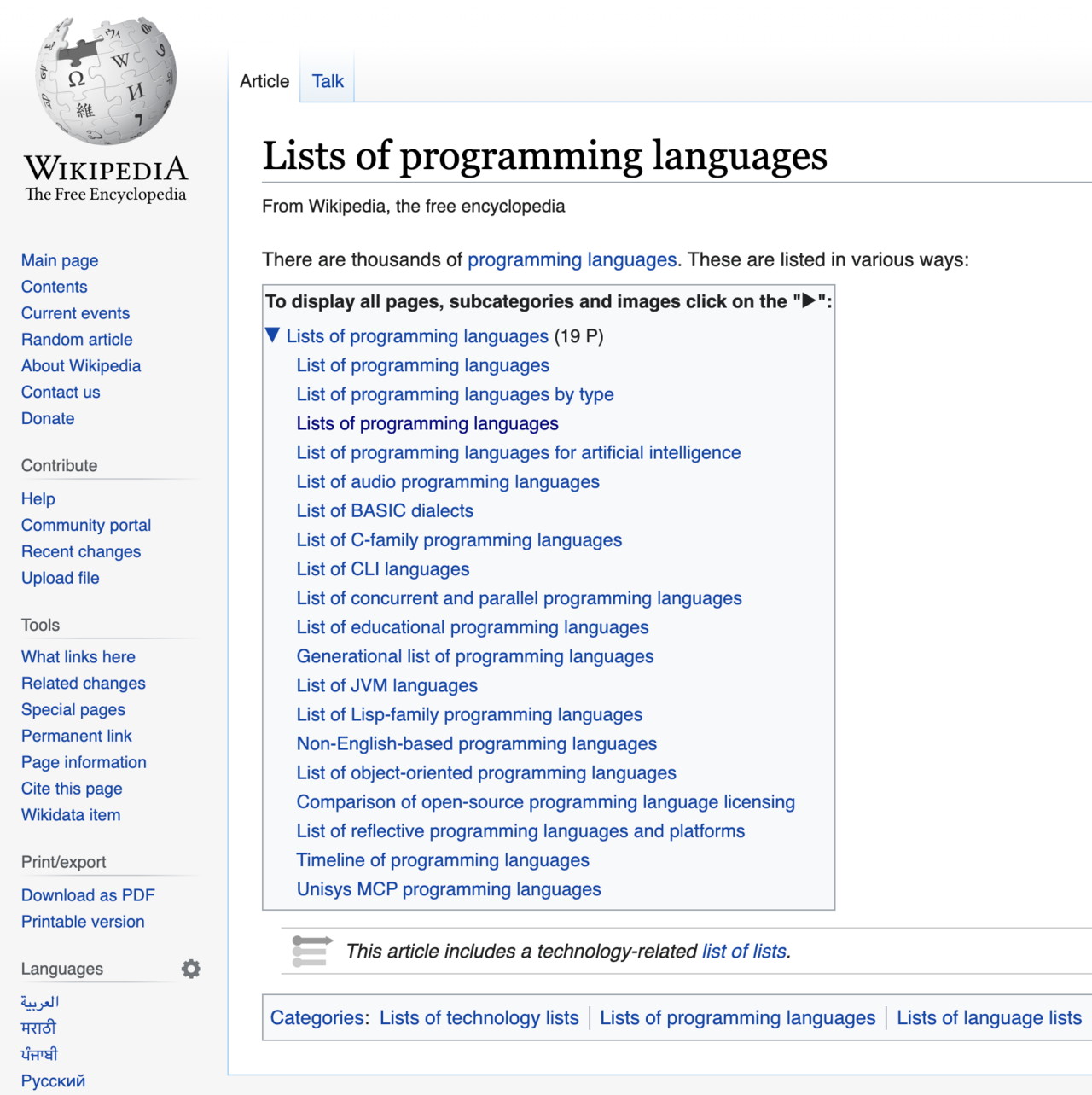Viewport: 1092px width, 1095px height.
Task: Open List of CLI languages
Action: [x=383, y=569]
